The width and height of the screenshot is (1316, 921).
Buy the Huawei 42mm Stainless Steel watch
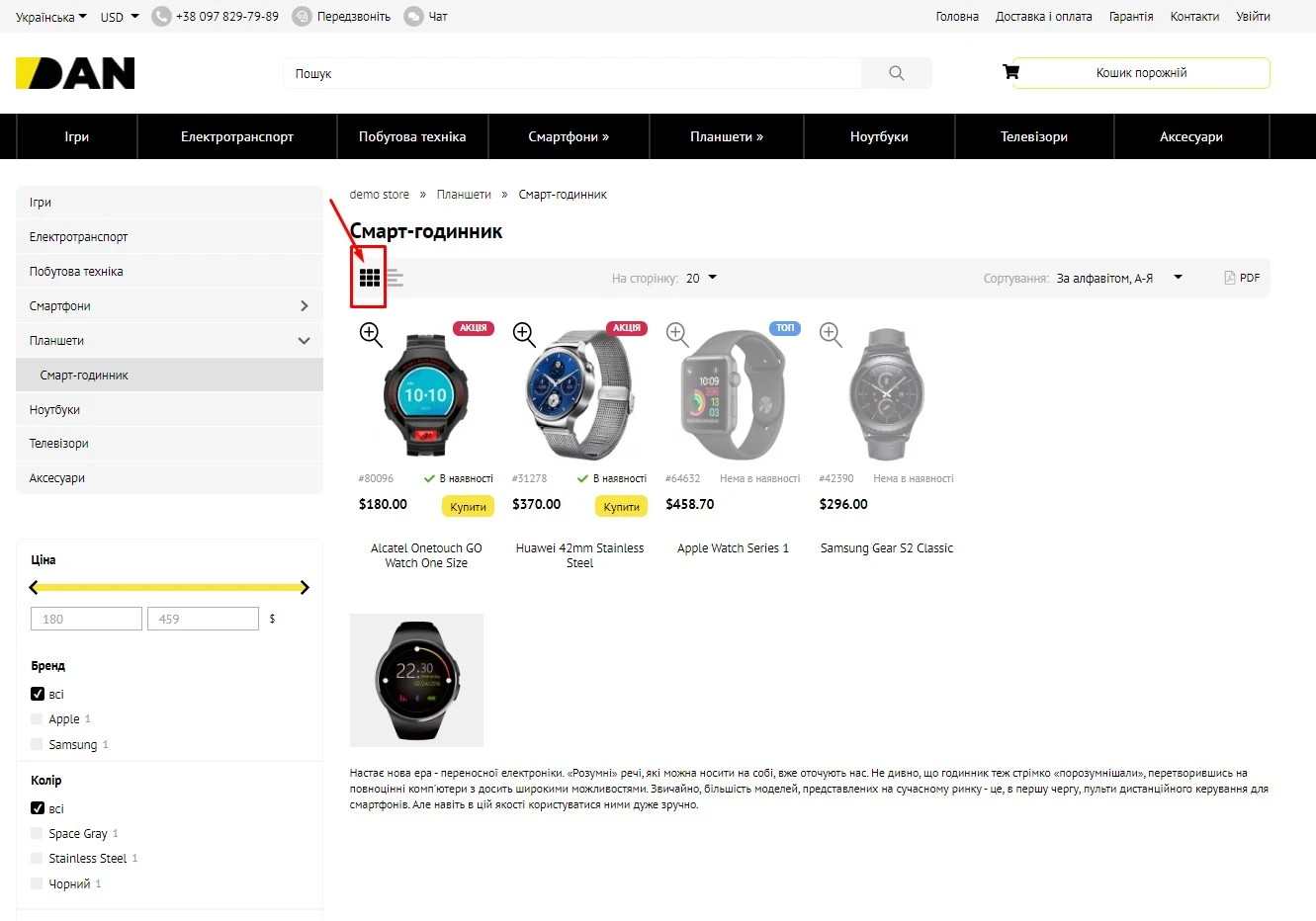(x=621, y=507)
